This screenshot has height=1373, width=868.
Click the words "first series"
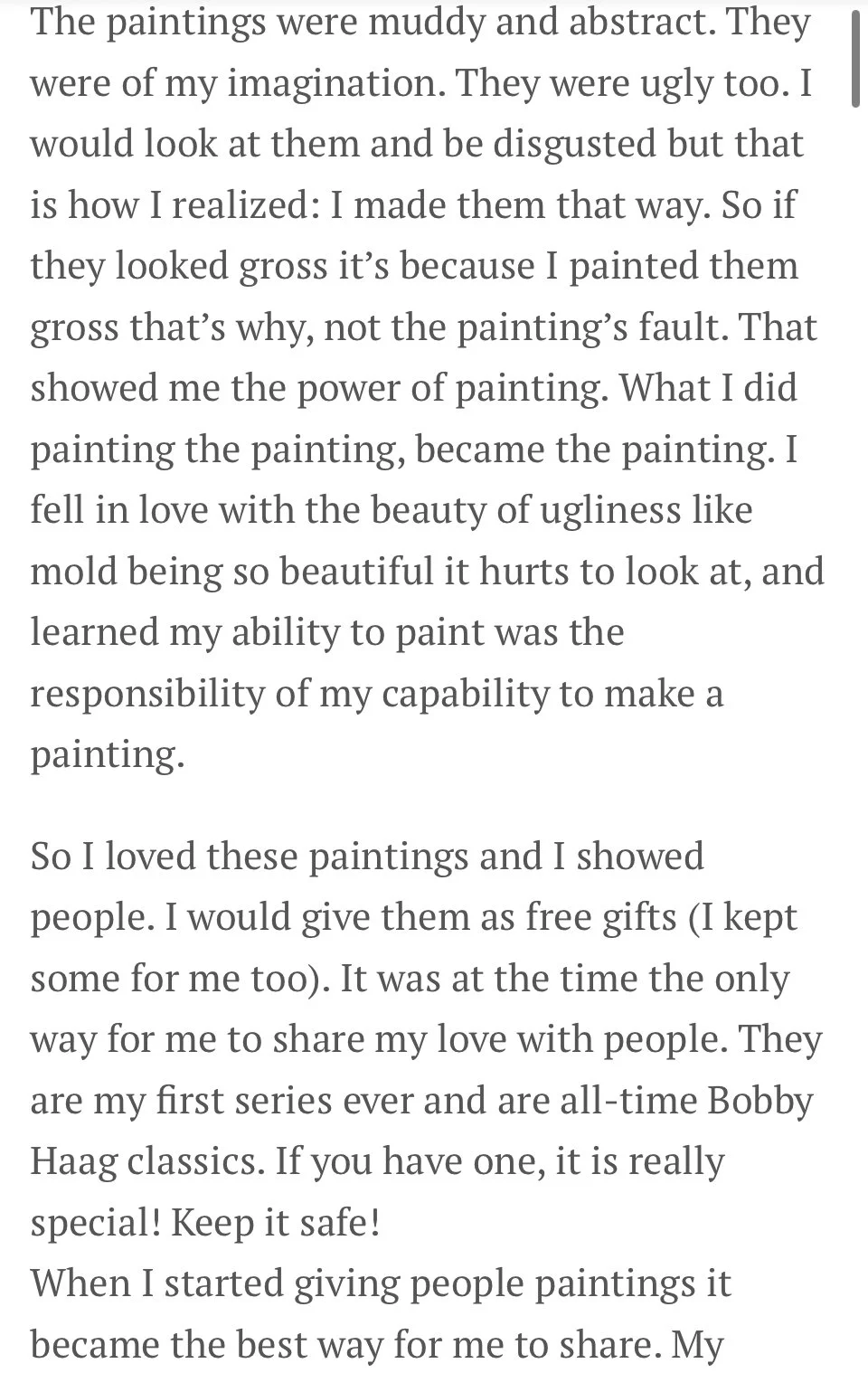coord(228,1100)
